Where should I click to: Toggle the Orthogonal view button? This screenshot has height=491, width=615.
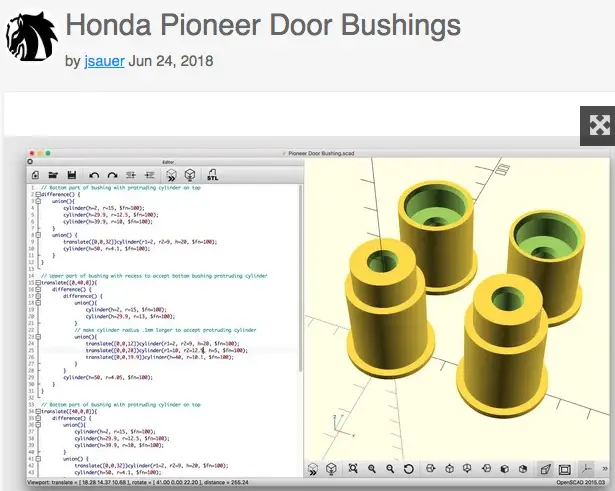point(564,469)
